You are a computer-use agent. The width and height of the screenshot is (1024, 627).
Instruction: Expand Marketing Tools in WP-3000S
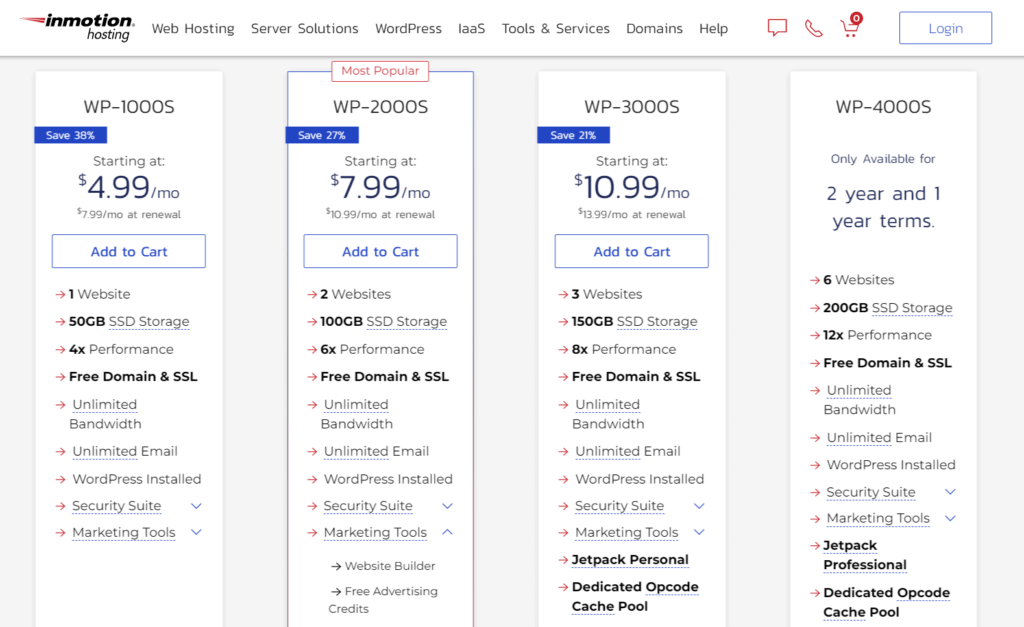pos(699,532)
